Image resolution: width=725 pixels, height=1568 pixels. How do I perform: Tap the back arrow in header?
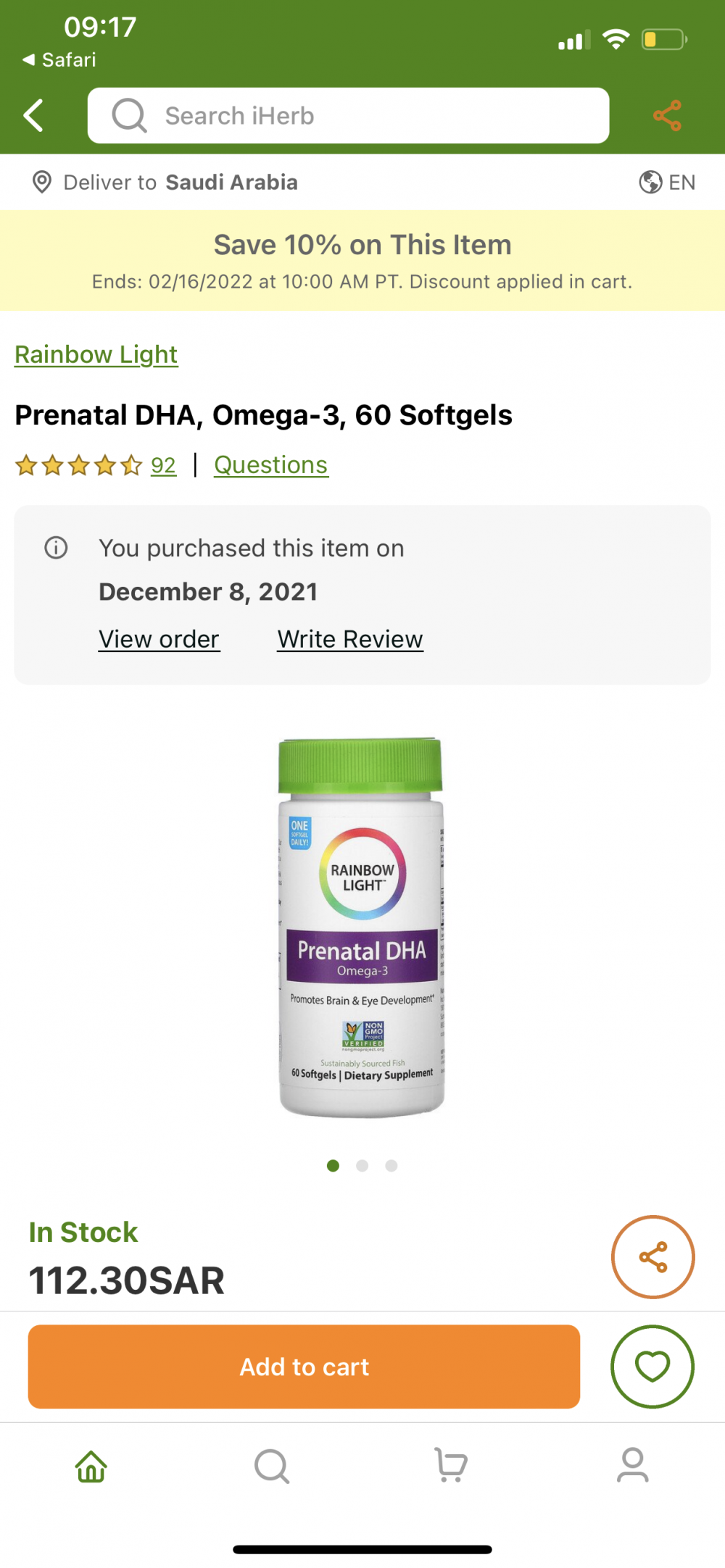click(x=33, y=116)
